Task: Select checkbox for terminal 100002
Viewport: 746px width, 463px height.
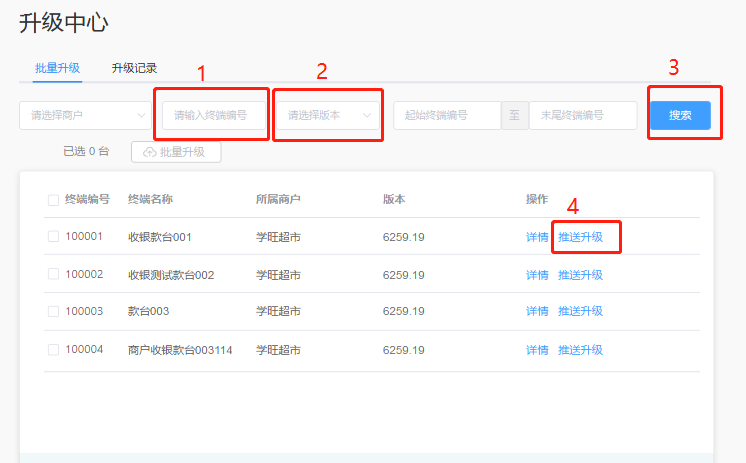Action: [x=53, y=274]
